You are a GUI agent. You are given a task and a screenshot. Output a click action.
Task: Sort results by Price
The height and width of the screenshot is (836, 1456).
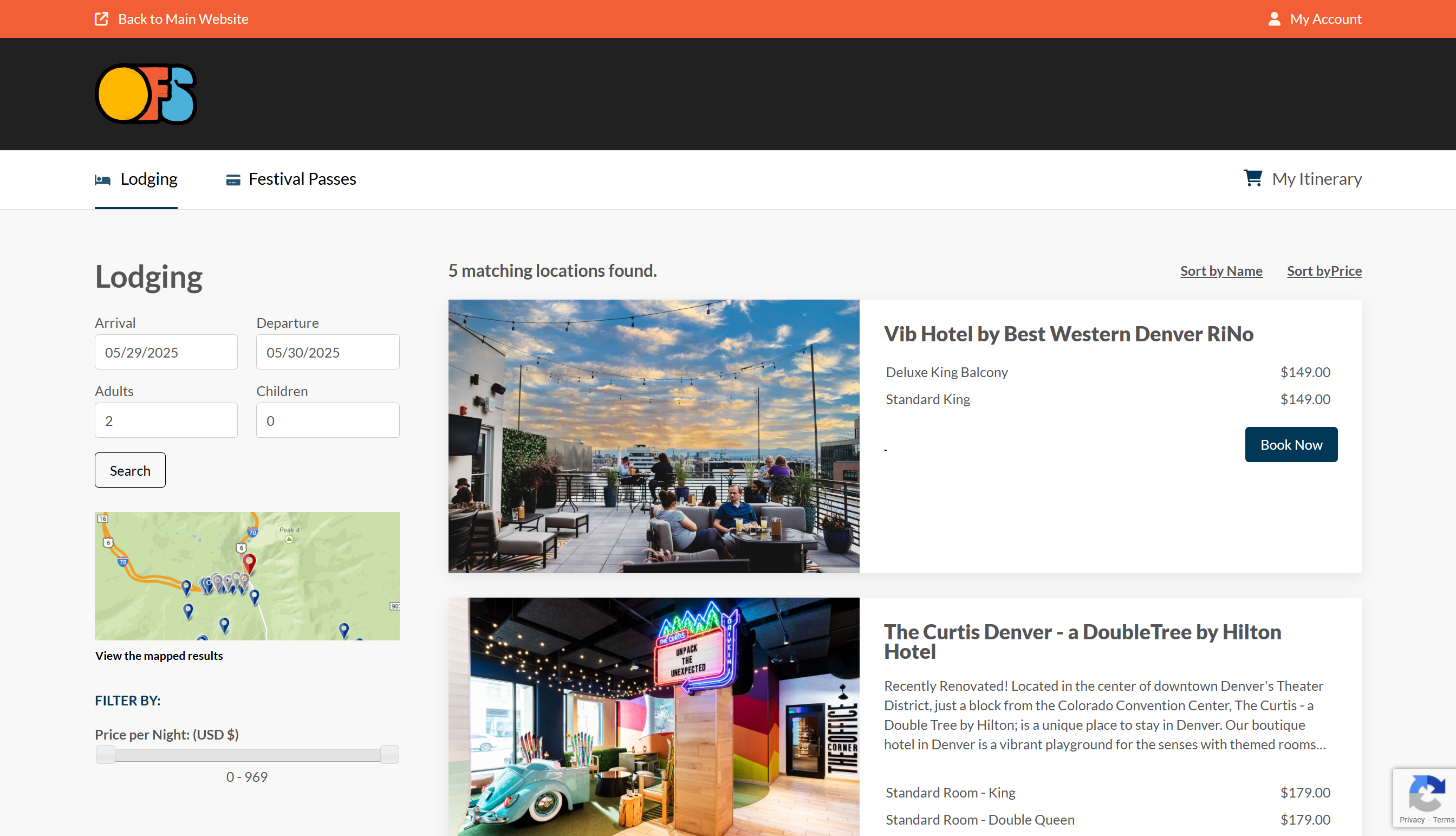click(1324, 271)
